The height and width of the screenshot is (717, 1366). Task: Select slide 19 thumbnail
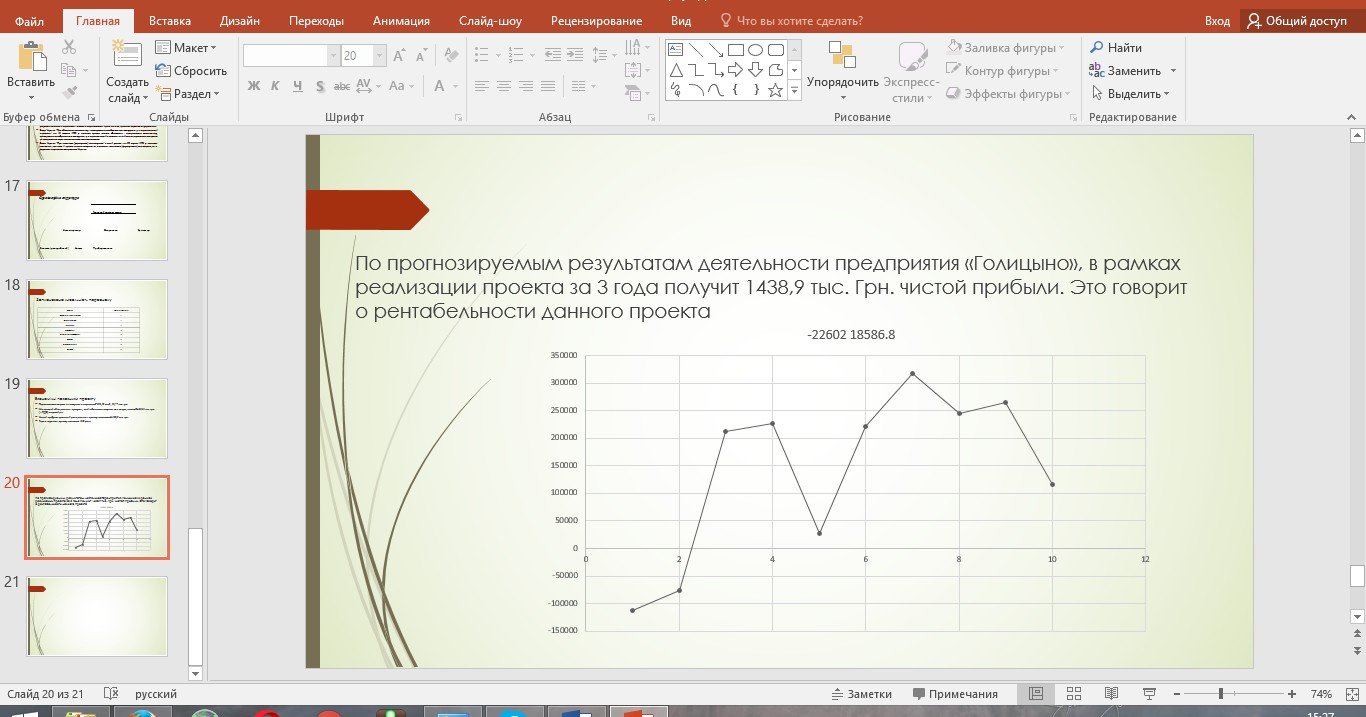pos(97,419)
